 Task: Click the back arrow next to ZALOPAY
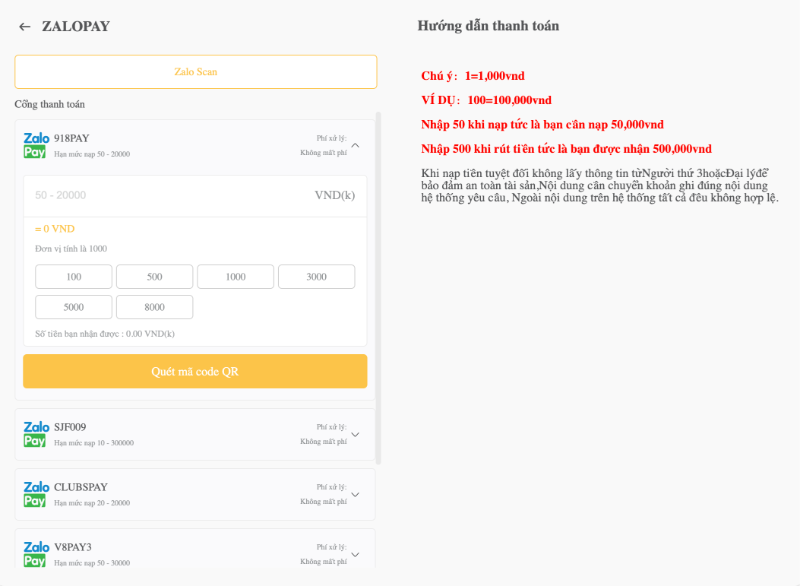(x=25, y=27)
